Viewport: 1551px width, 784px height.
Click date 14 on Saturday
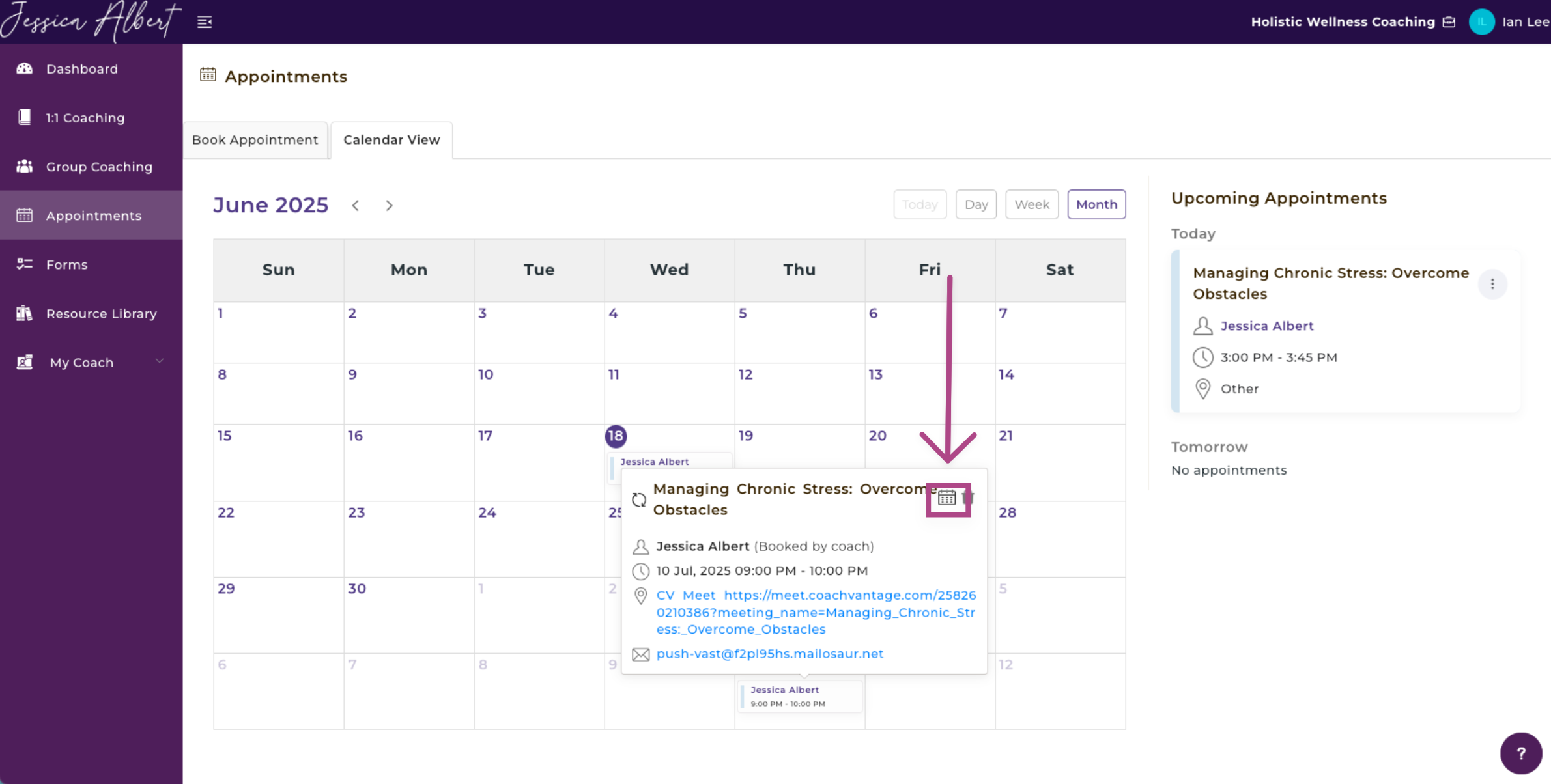1006,374
